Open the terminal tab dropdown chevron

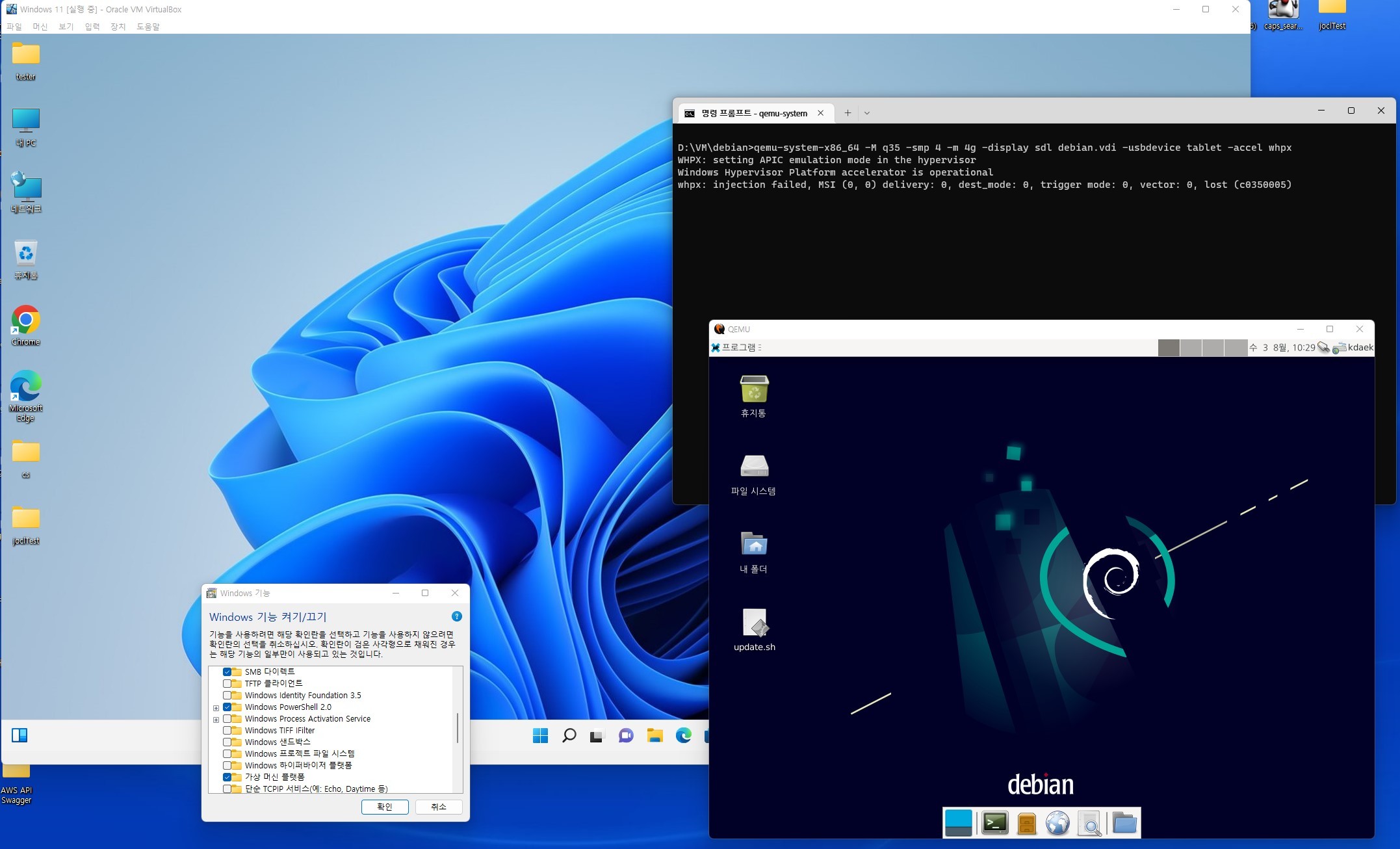point(867,112)
